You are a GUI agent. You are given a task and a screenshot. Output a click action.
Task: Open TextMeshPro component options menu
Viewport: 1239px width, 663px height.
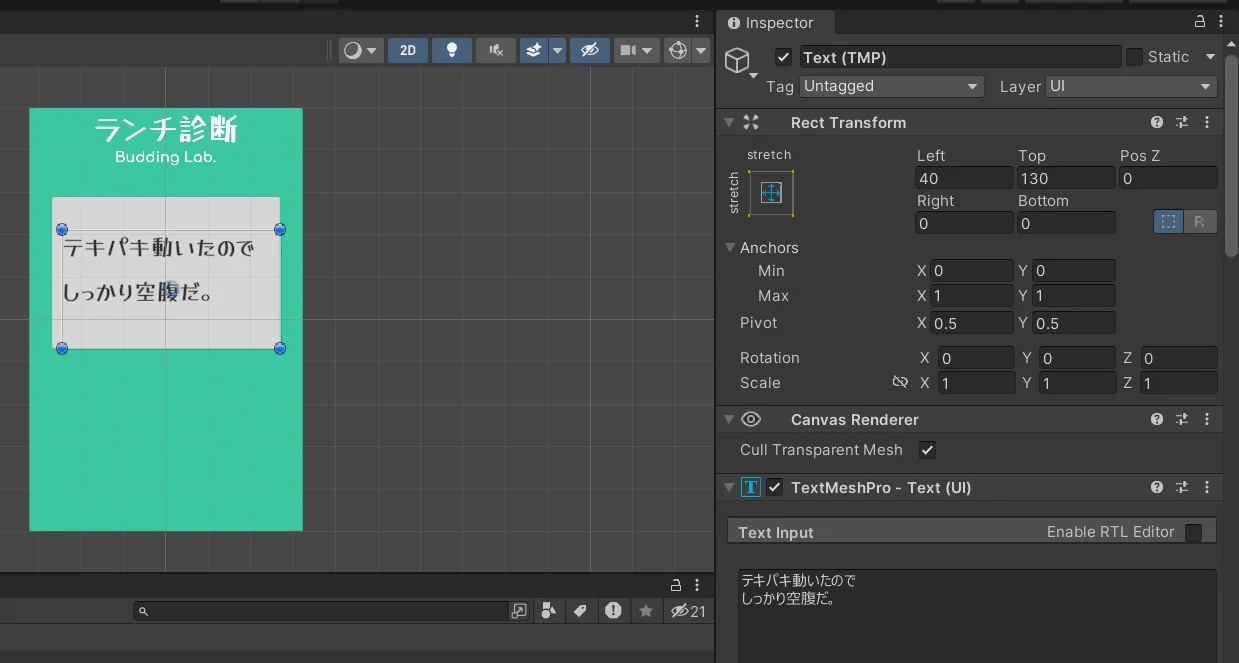click(1207, 487)
